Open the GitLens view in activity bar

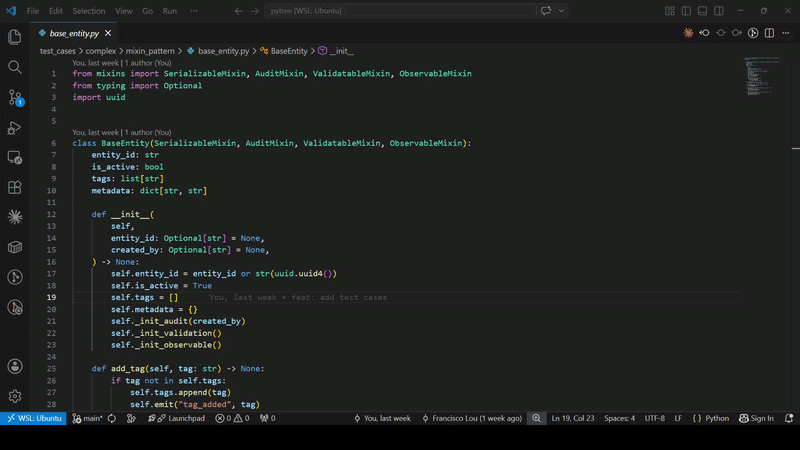click(15, 277)
